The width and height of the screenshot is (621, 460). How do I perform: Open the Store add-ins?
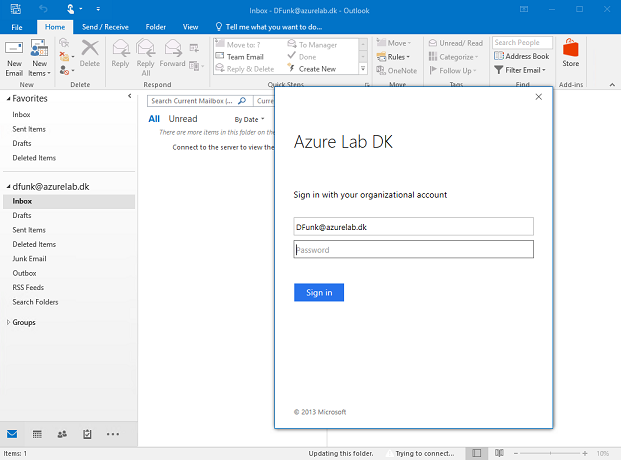[571, 53]
